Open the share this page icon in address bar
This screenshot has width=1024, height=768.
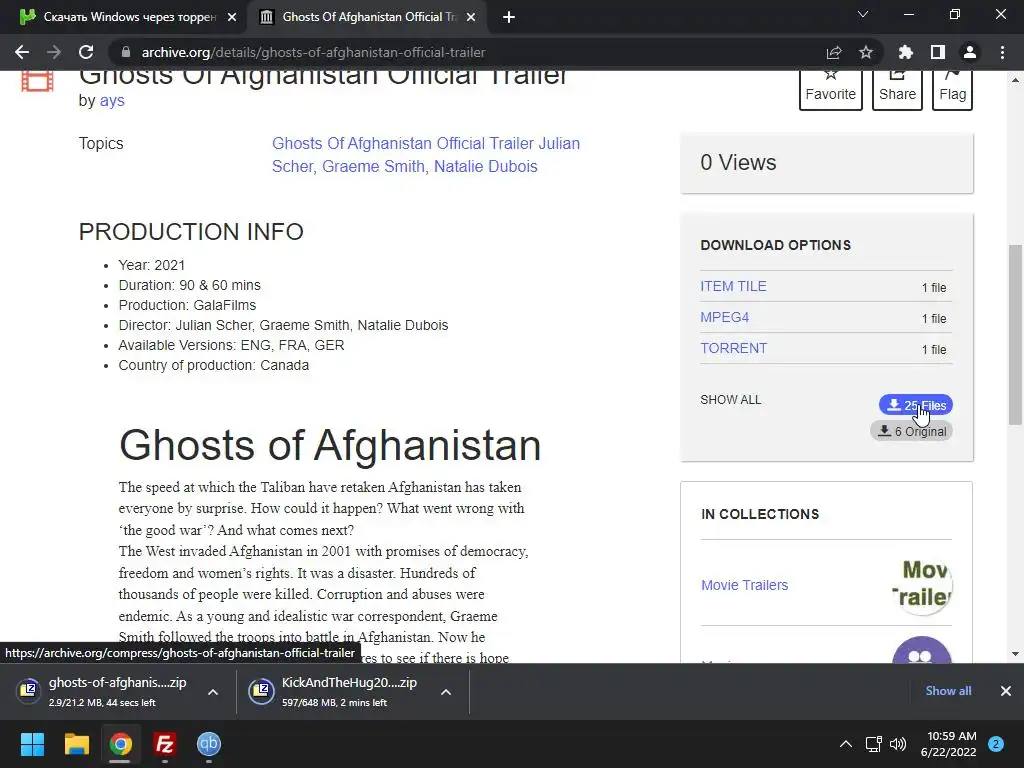point(834,52)
